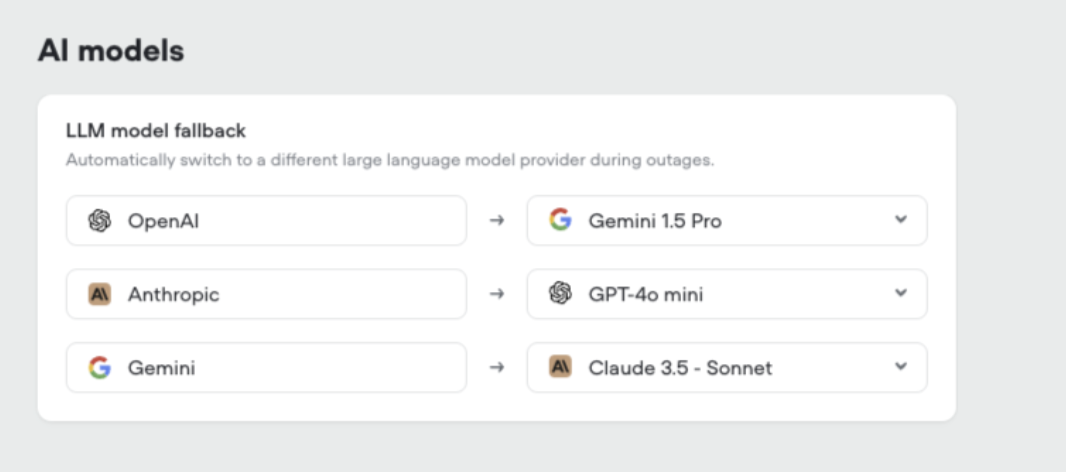Click the LLM model fallback section title
This screenshot has height=472, width=1066.
[156, 131]
